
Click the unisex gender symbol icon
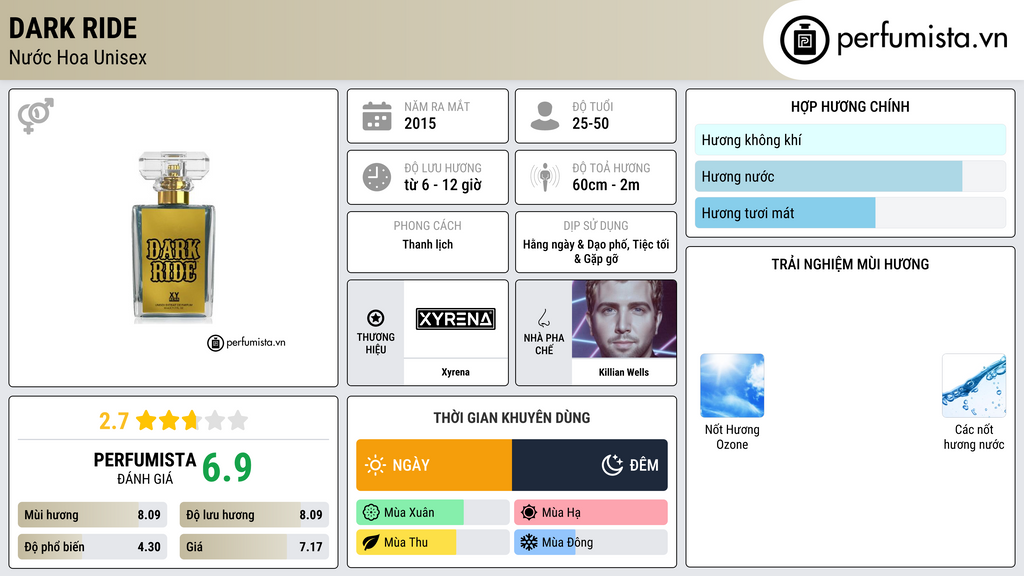(x=36, y=116)
